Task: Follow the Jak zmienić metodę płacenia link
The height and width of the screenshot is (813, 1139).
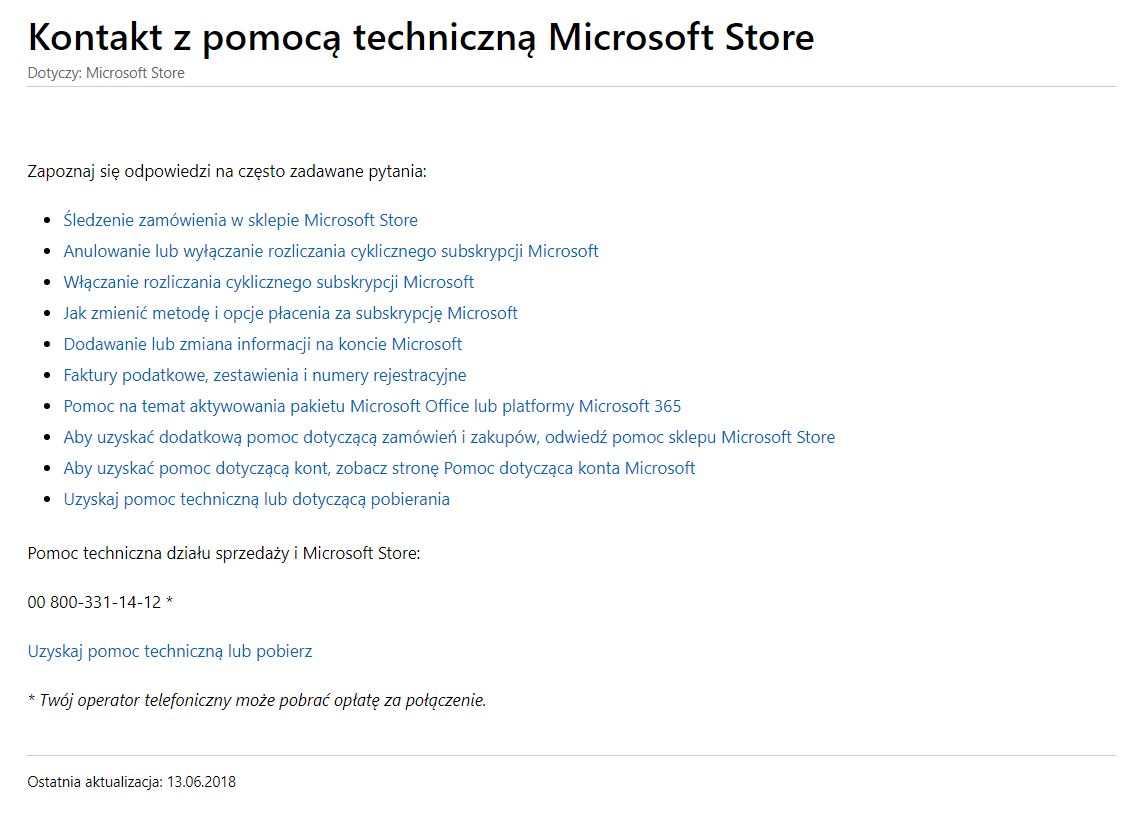Action: tap(290, 313)
